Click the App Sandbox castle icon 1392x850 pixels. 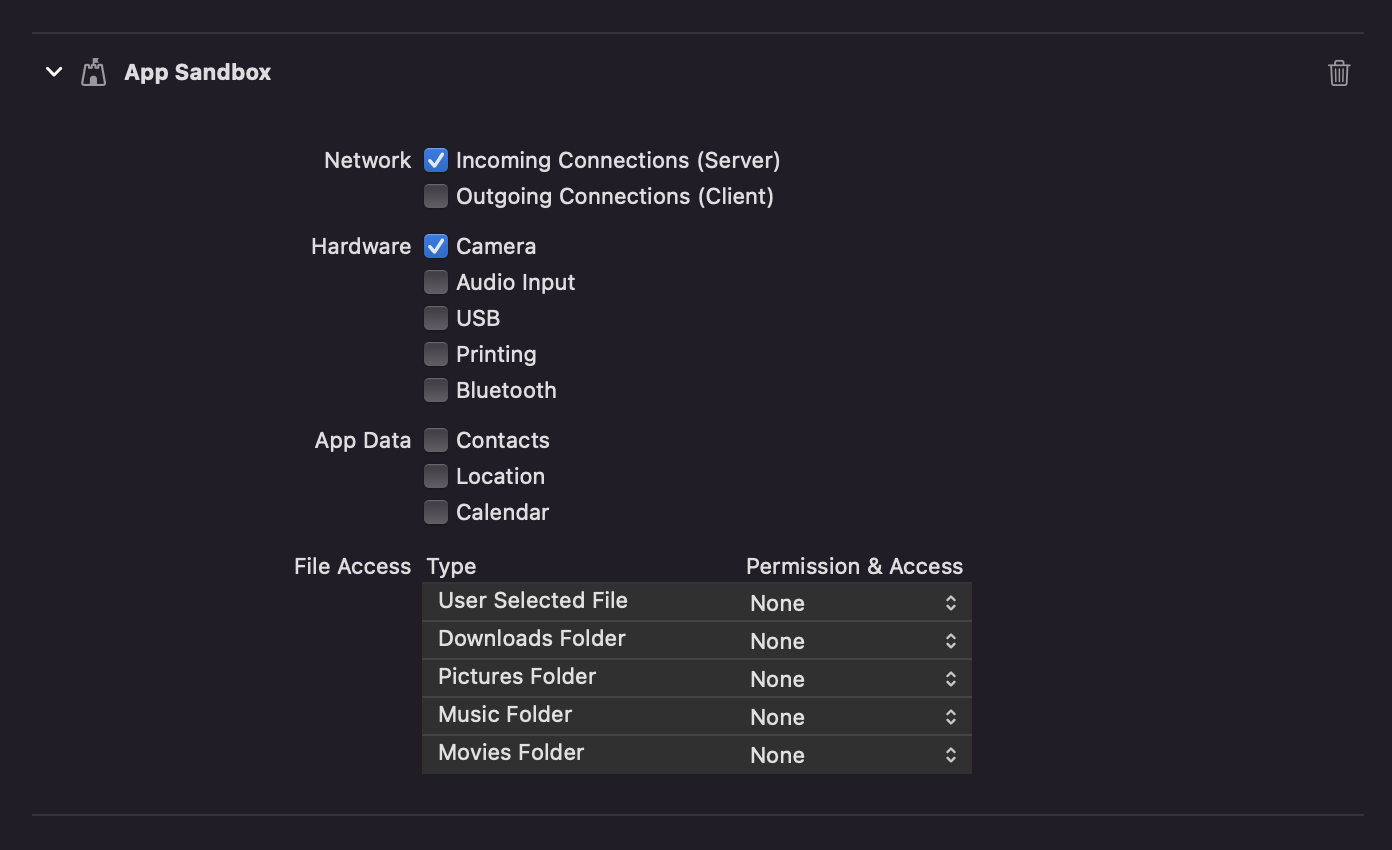click(x=93, y=71)
